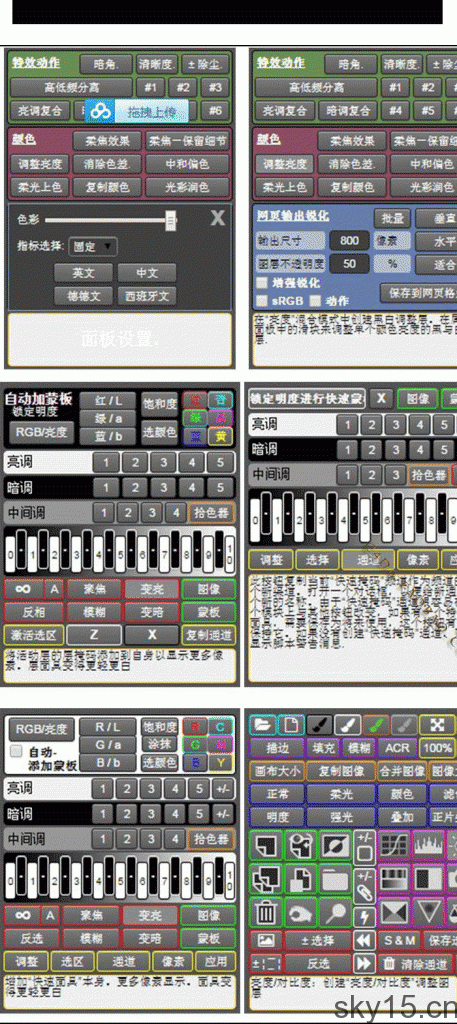The width and height of the screenshot is (457, 1024).
Task: Click the cloud 拖拽上传 upload button
Action: pyautogui.click(x=138, y=112)
